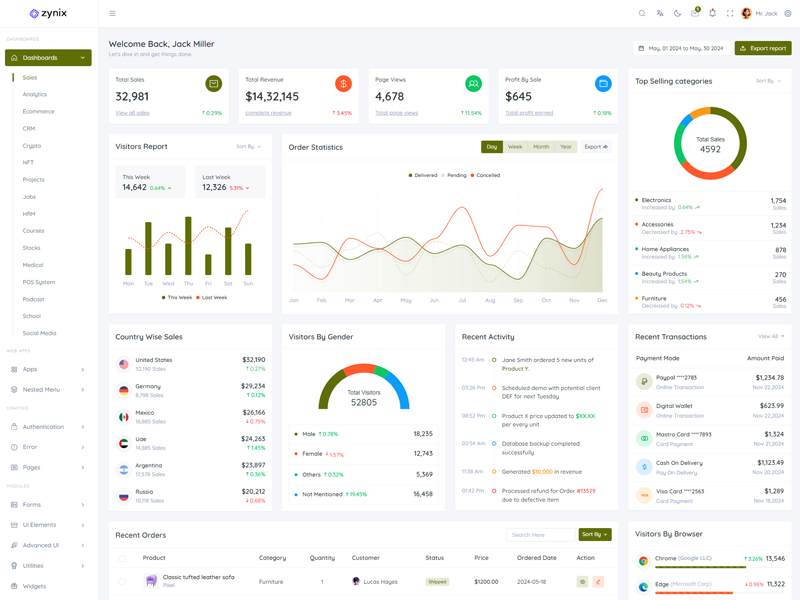The width and height of the screenshot is (800, 600).
Task: Check the select-all checkbox in Recent Orders
Action: [x=122, y=558]
